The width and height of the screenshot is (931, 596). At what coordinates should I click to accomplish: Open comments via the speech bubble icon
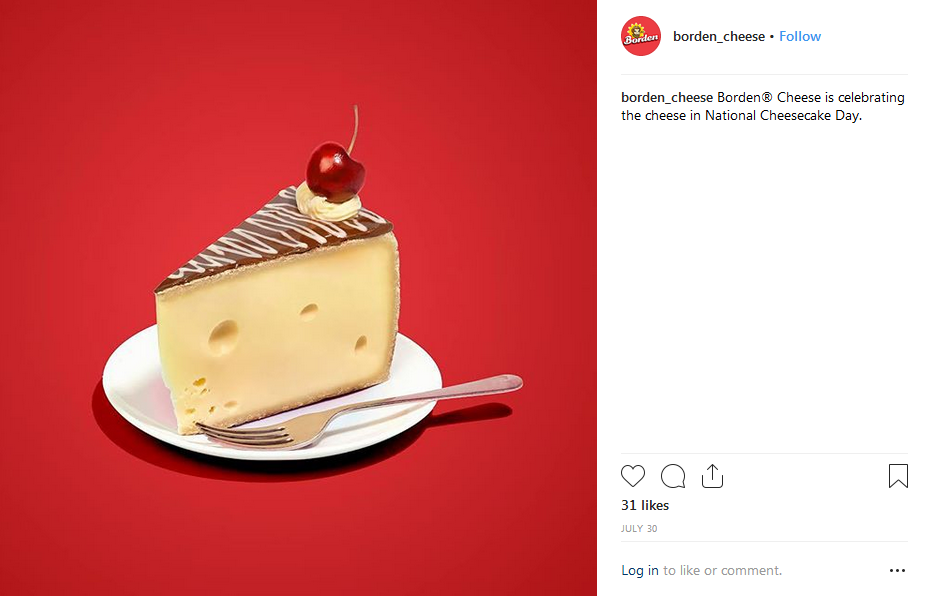(x=673, y=476)
